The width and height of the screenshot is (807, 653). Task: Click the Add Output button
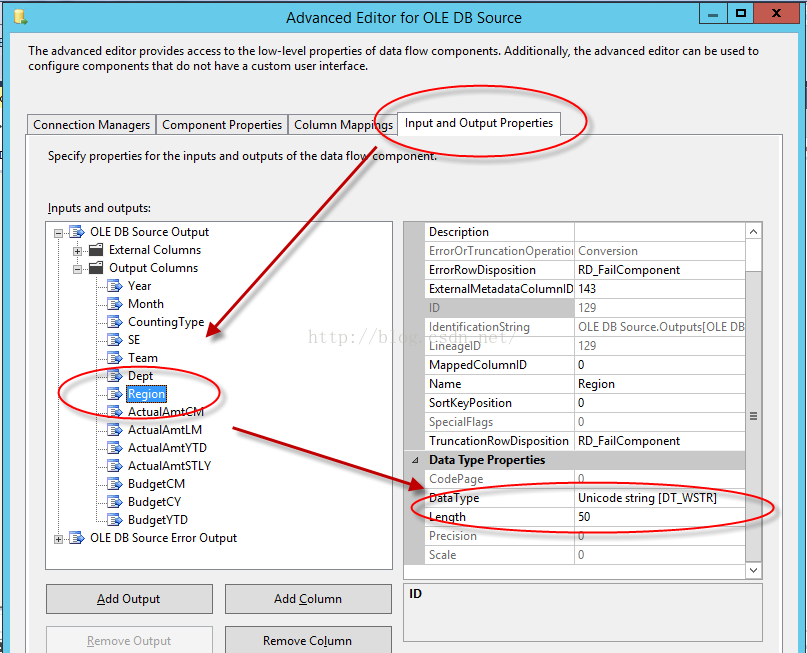(x=129, y=599)
